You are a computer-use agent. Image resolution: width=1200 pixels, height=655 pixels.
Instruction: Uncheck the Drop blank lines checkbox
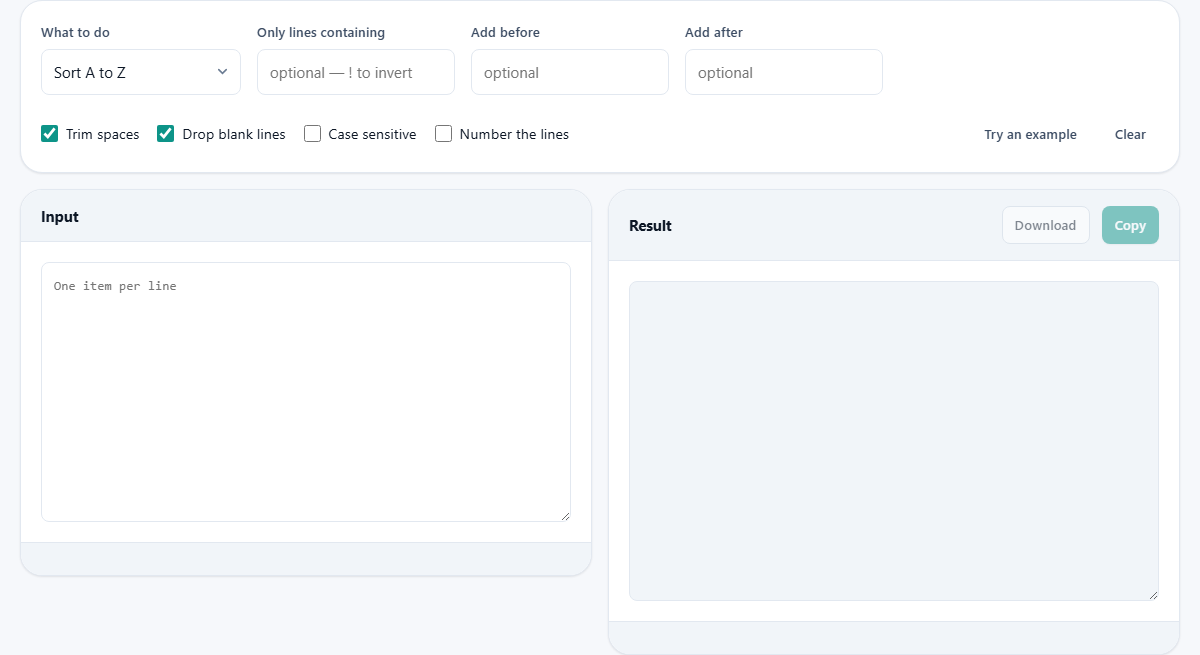coord(166,134)
